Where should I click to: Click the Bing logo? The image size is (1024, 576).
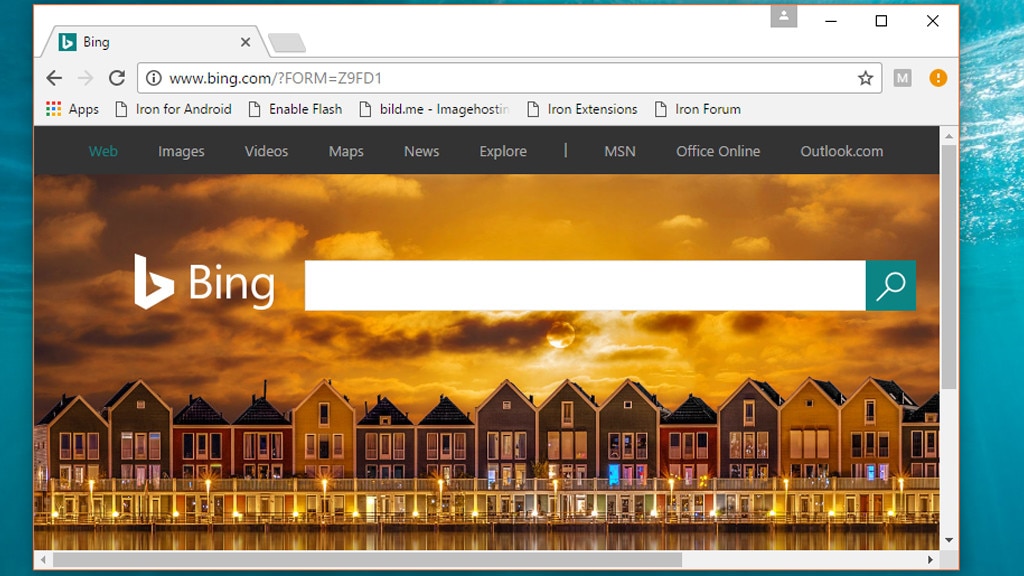[x=204, y=282]
